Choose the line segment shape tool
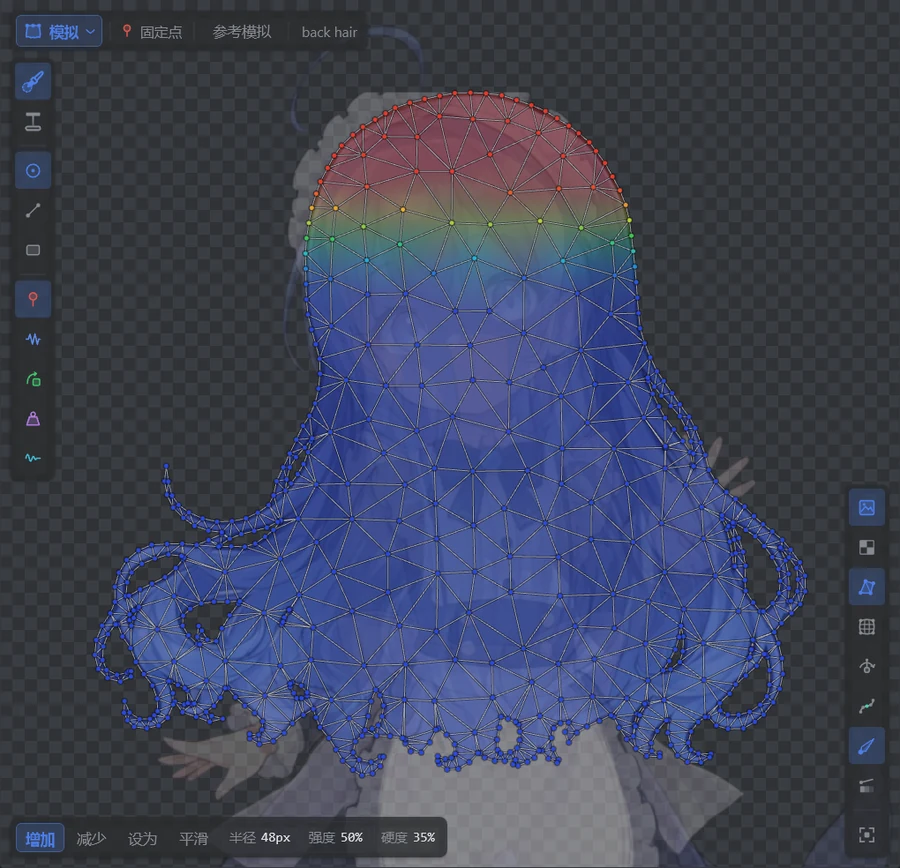The height and width of the screenshot is (868, 900). pos(33,210)
